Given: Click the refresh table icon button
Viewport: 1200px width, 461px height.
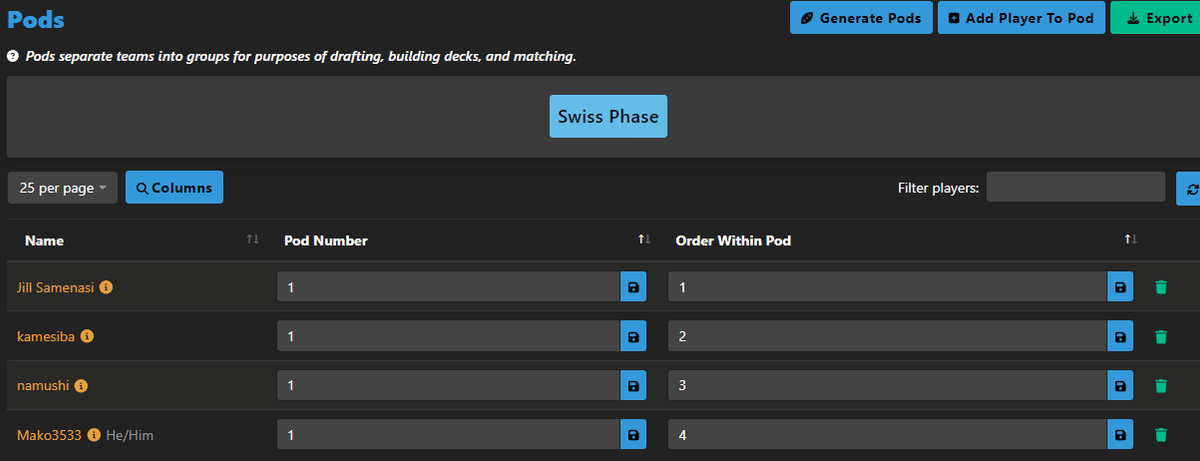Looking at the screenshot, I should click(1189, 187).
